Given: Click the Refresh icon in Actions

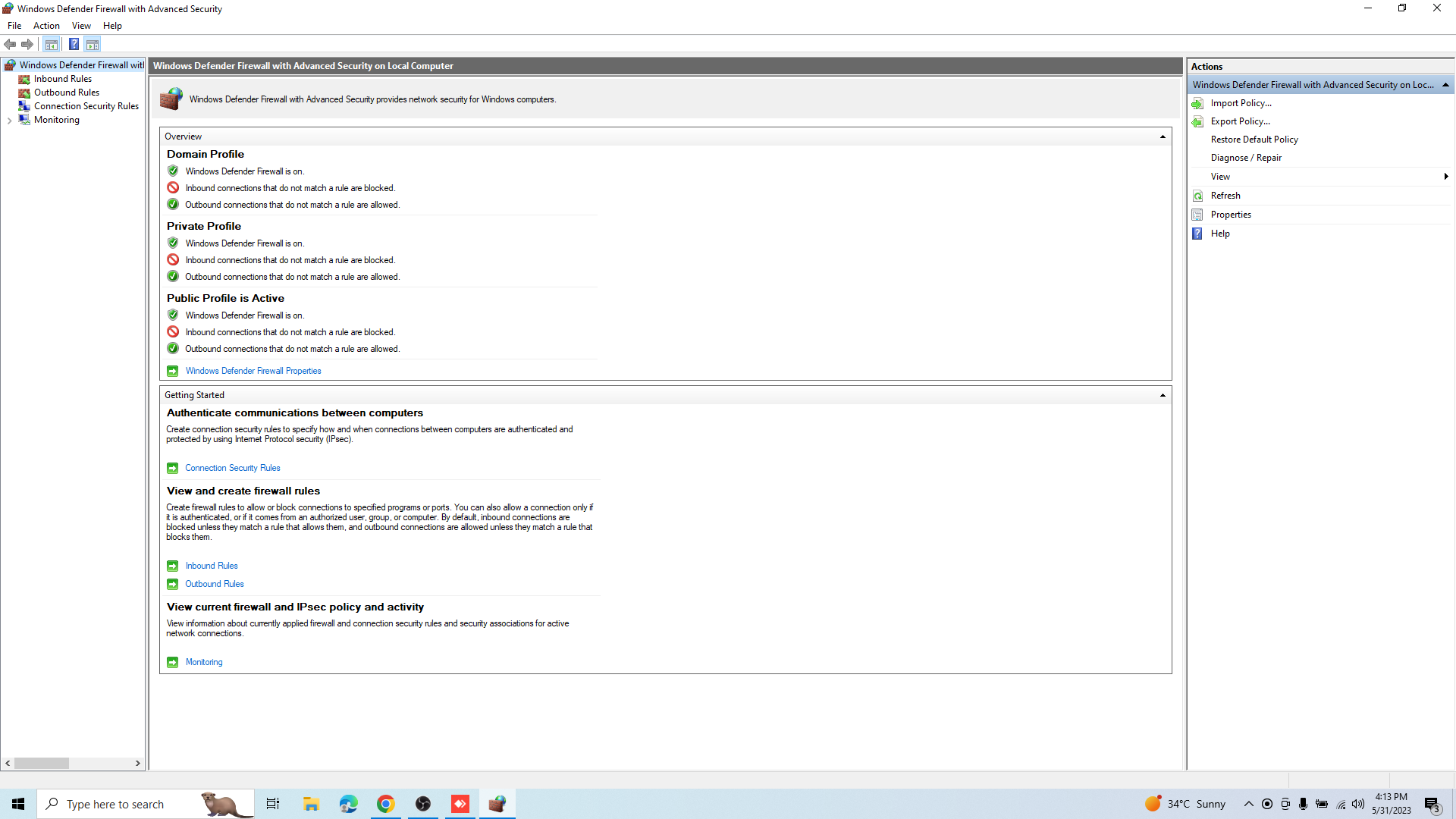Looking at the screenshot, I should point(1197,196).
